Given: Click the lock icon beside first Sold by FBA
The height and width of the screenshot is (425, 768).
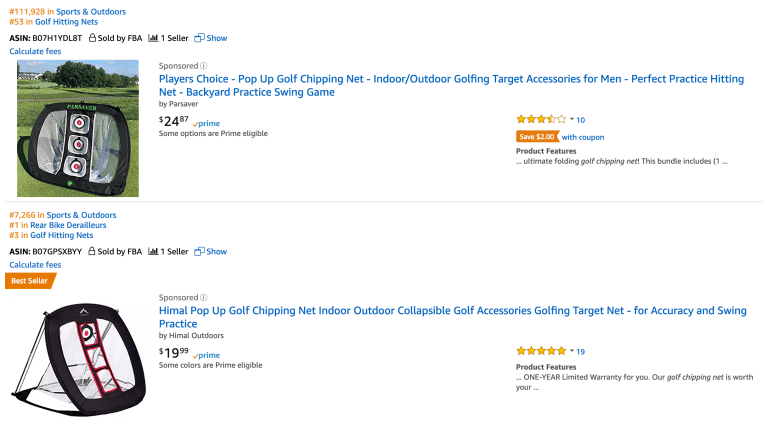Looking at the screenshot, I should tap(92, 38).
